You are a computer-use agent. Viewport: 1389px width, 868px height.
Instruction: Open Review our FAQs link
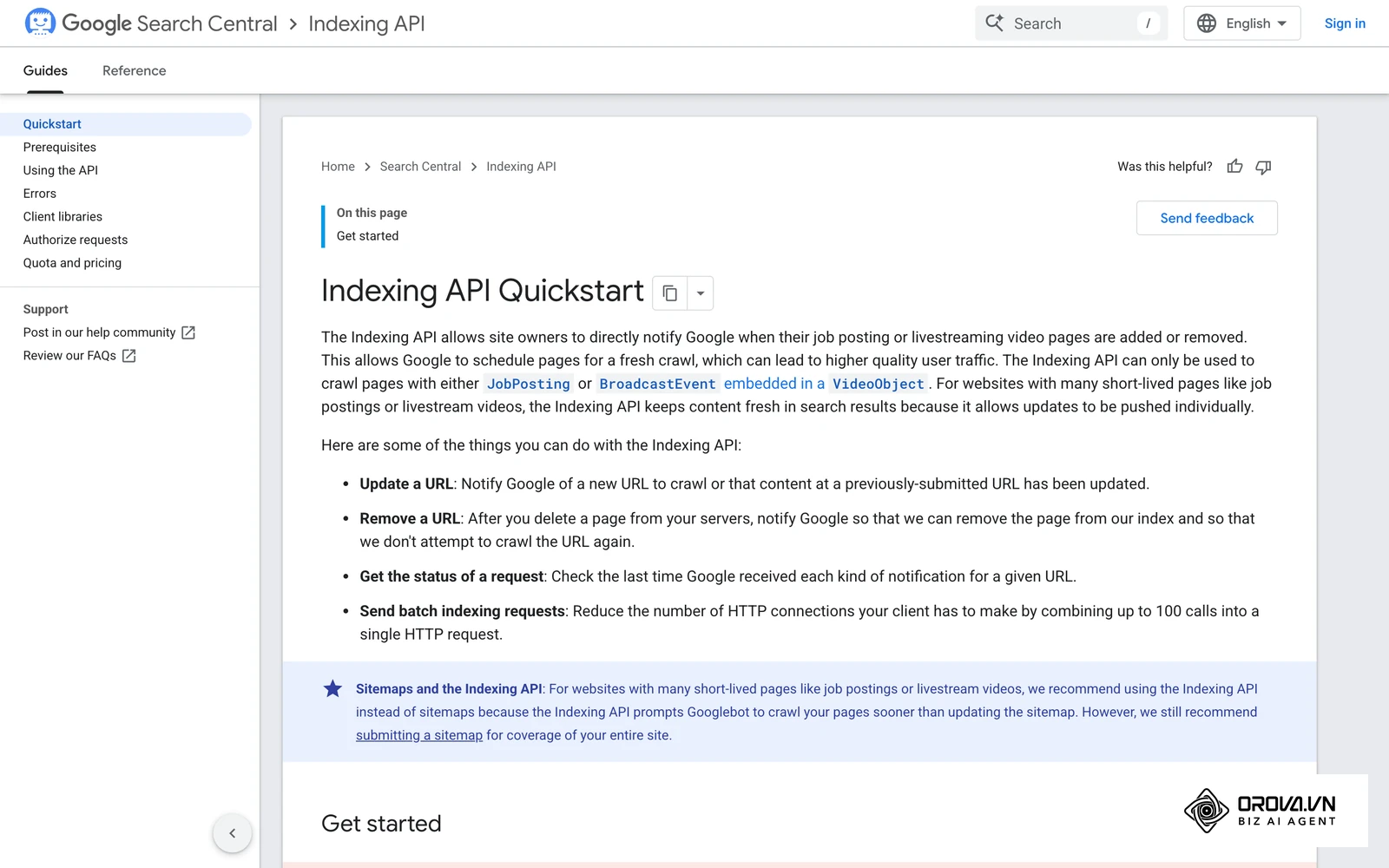click(x=69, y=356)
